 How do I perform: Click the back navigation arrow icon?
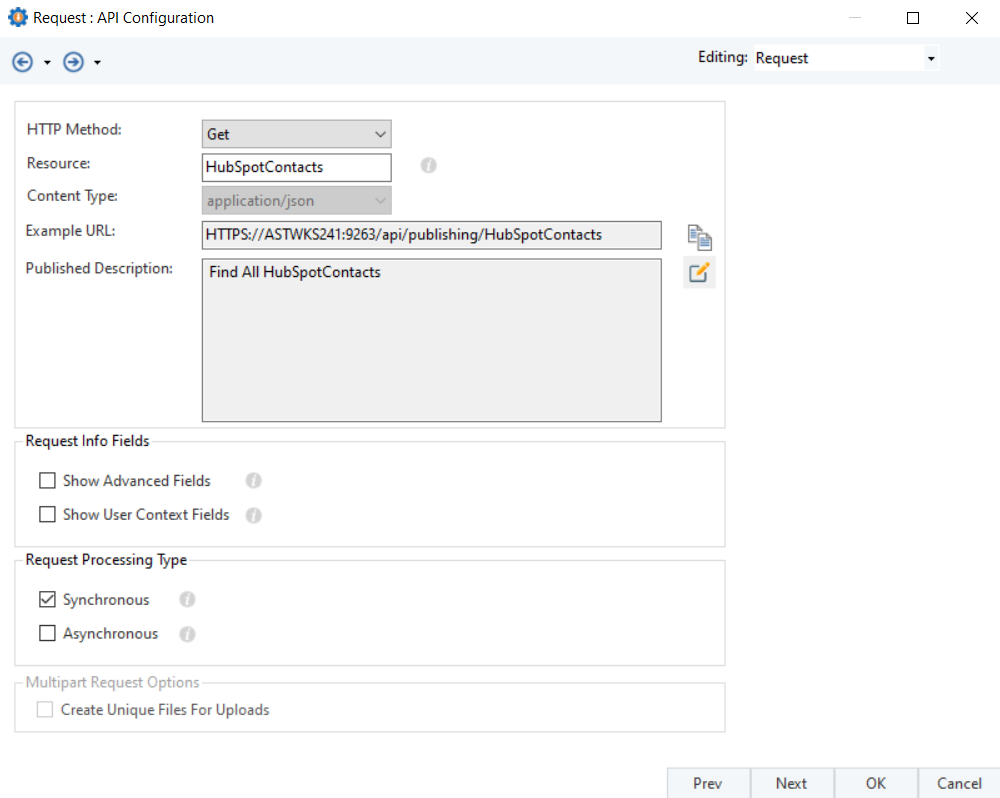pos(22,62)
